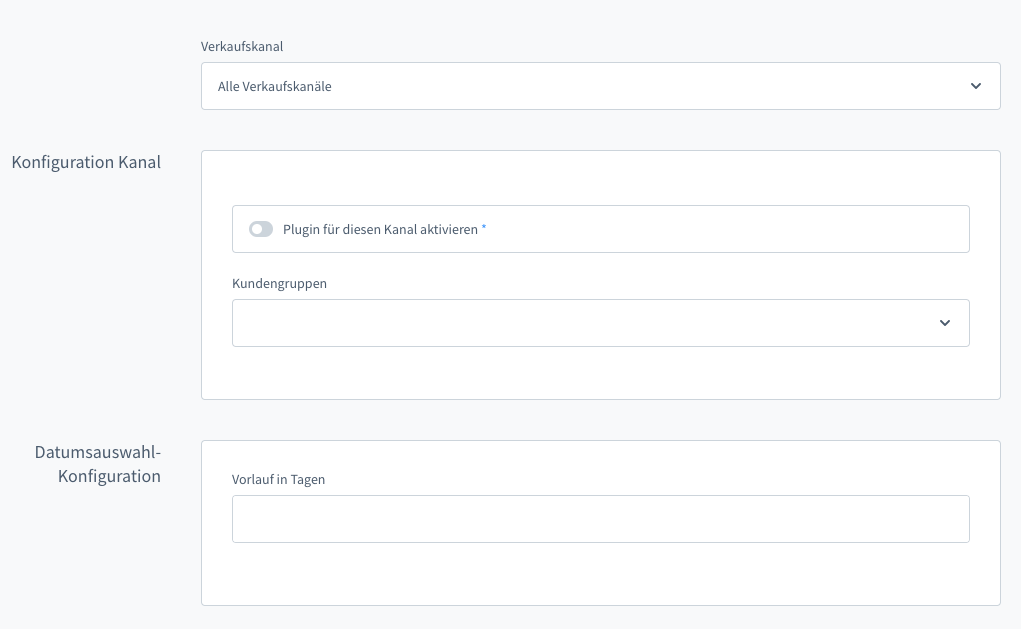Click the 'Kundengruppen' field label
The image size is (1021, 629).
(279, 283)
